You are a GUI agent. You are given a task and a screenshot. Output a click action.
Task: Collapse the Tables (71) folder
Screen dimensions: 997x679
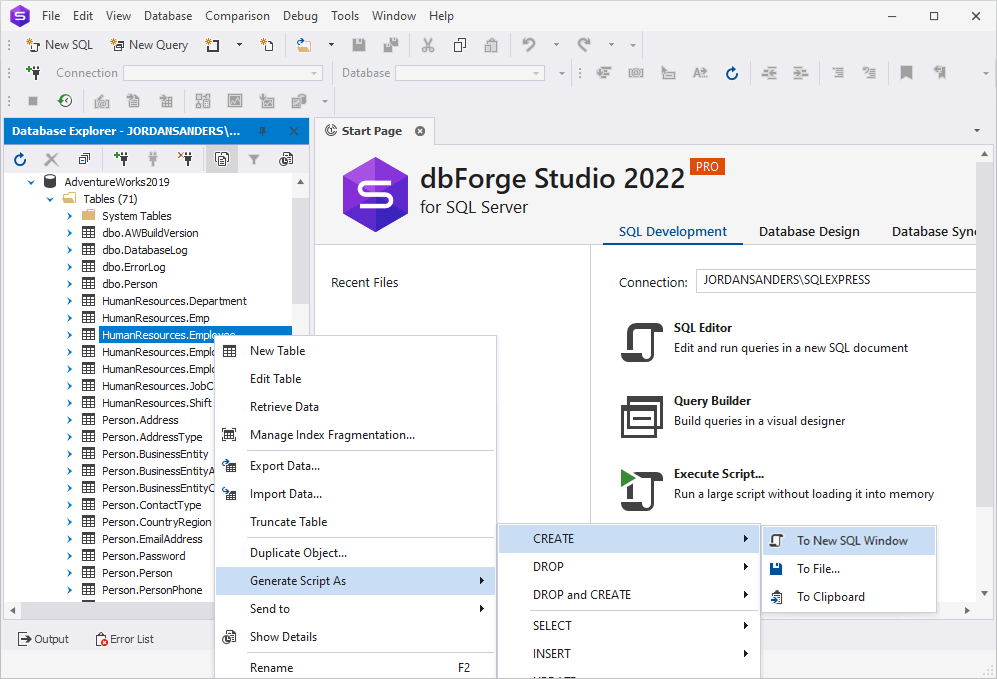[50, 200]
